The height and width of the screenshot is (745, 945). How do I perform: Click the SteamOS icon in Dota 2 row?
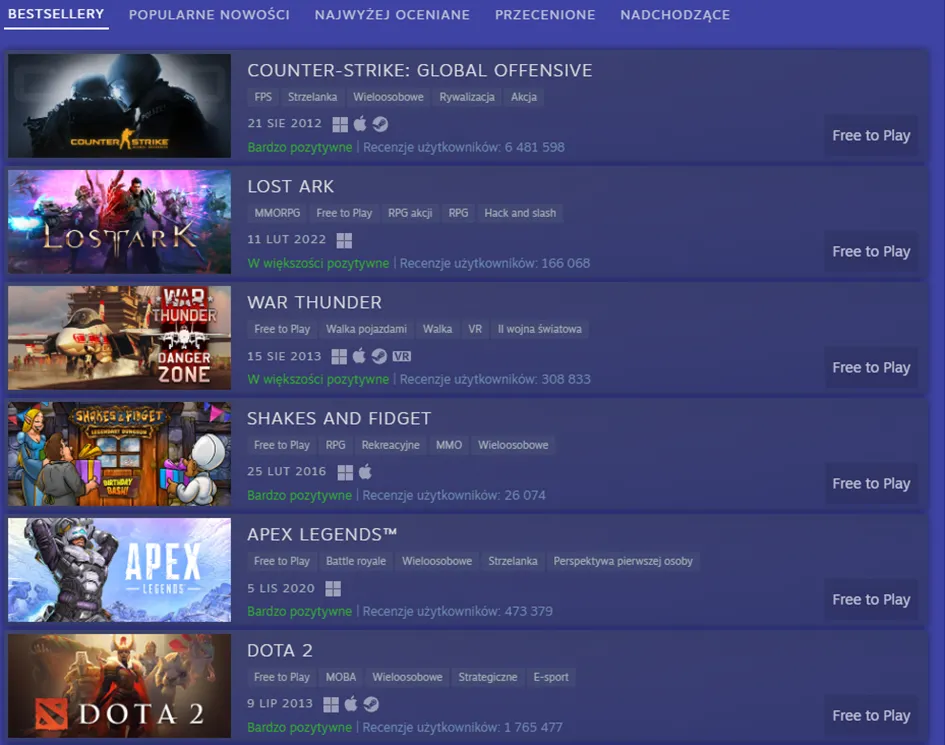pyautogui.click(x=371, y=704)
